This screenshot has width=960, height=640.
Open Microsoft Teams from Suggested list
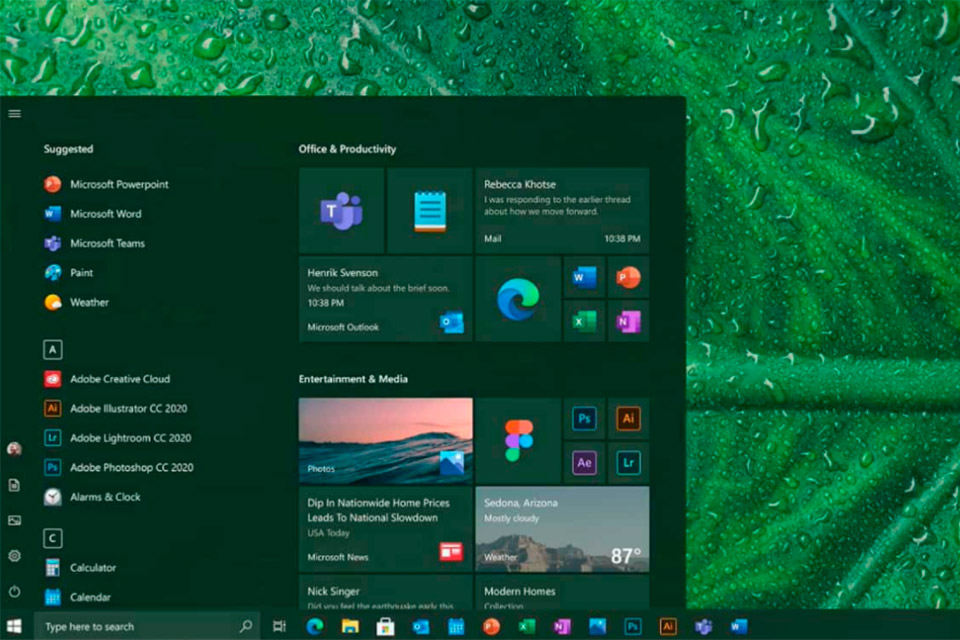coord(94,243)
